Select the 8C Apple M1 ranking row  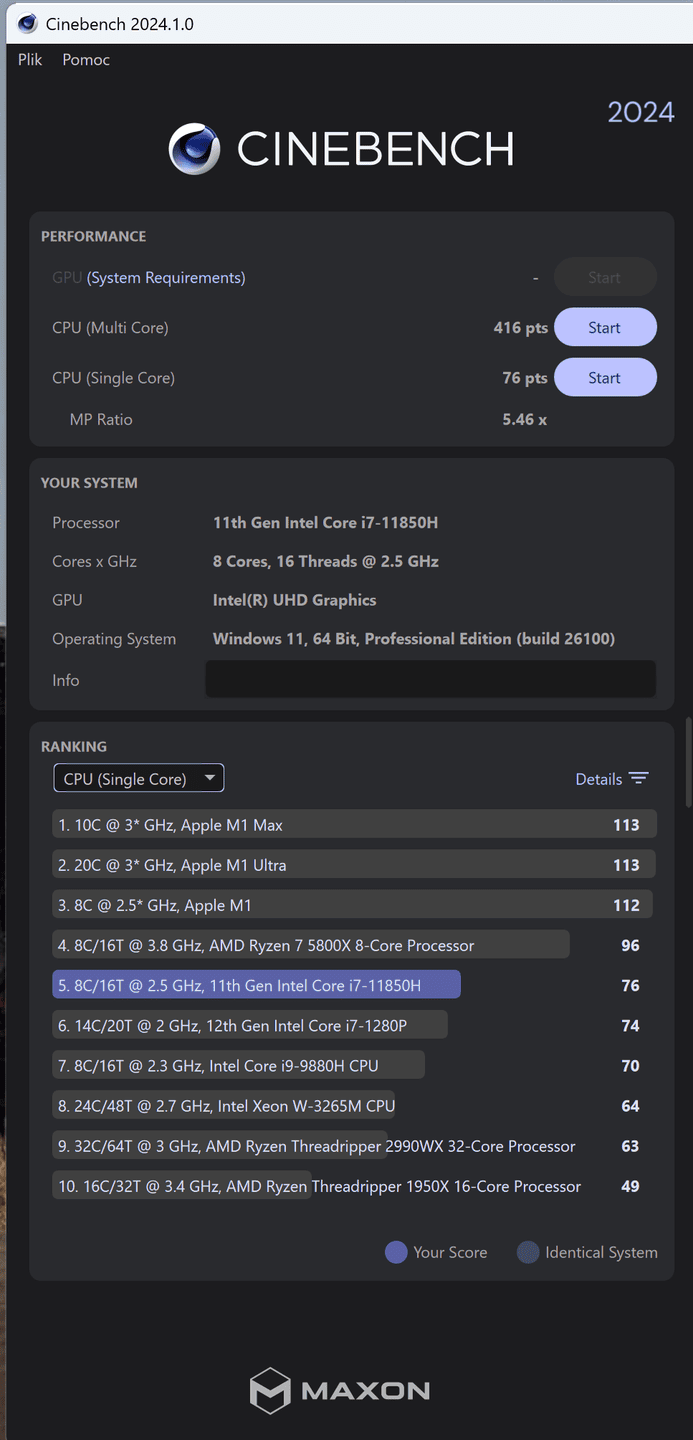[354, 905]
